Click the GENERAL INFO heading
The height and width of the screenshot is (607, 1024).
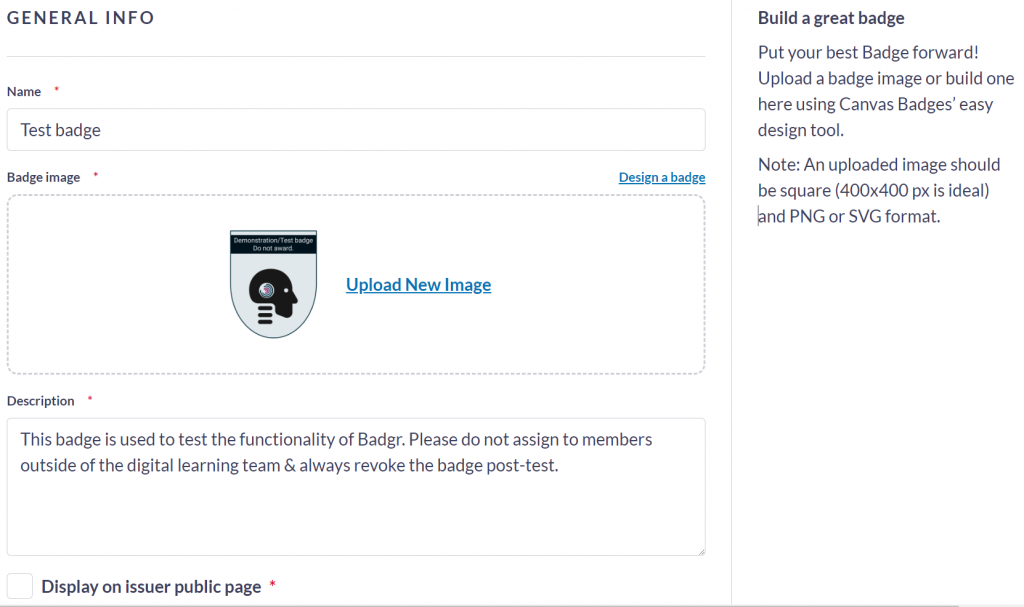(x=80, y=18)
